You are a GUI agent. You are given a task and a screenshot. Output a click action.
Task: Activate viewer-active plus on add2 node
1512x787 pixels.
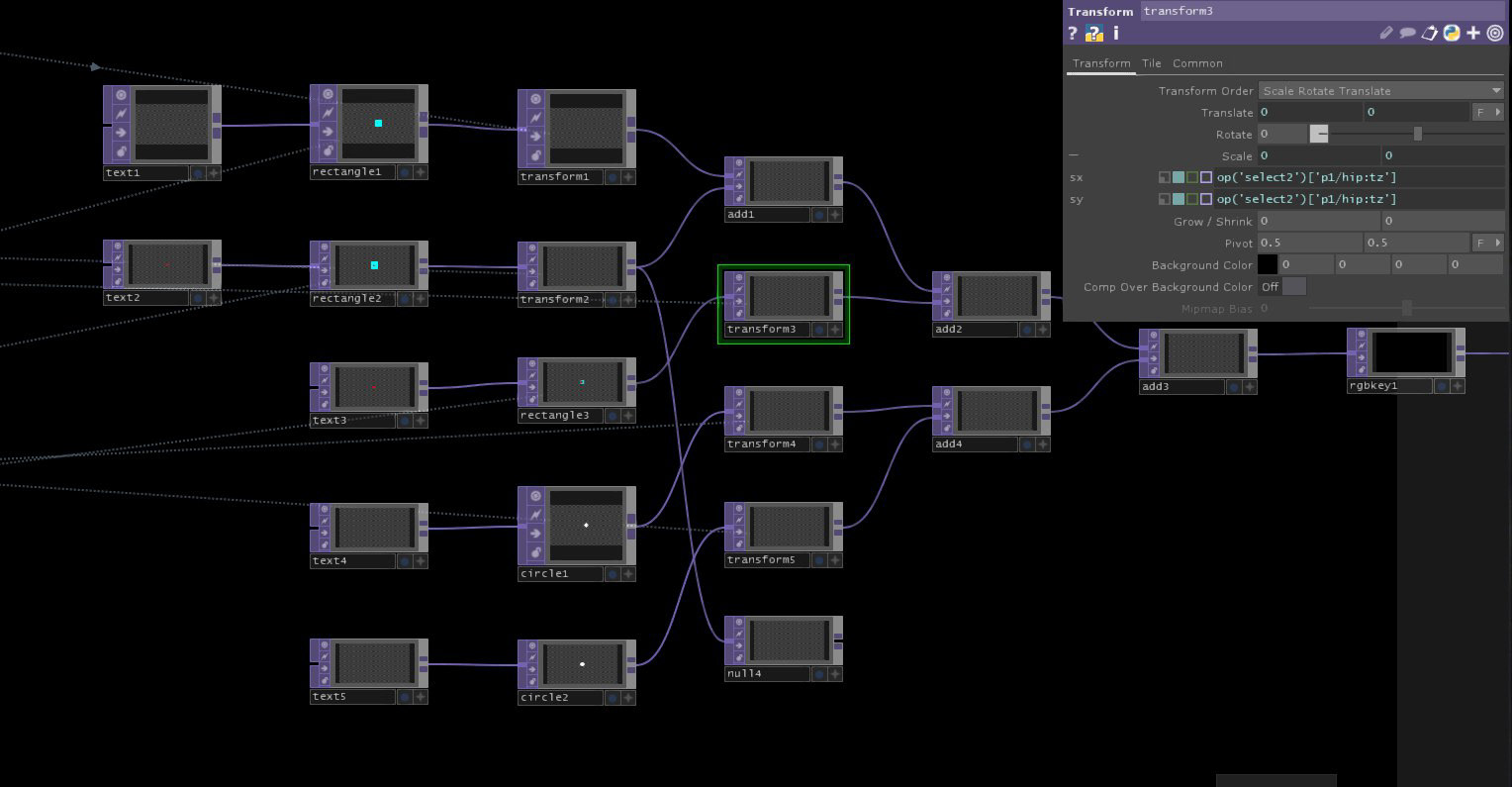pos(1042,330)
